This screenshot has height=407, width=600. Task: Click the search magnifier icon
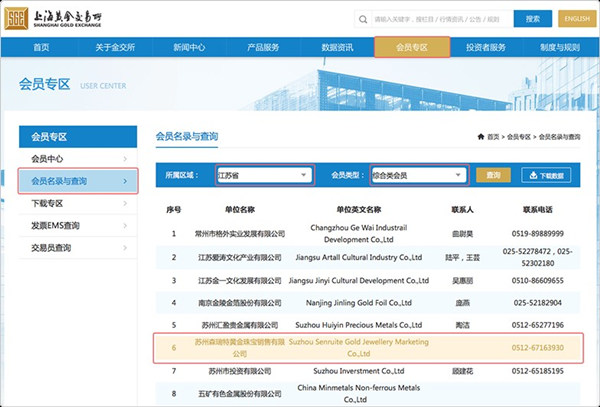click(363, 19)
